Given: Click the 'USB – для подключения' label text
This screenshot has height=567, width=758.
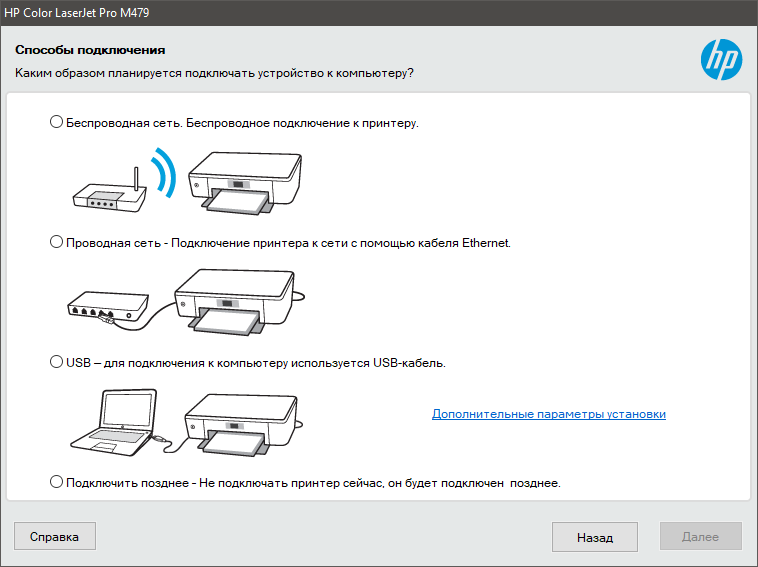Looking at the screenshot, I should point(256,363).
